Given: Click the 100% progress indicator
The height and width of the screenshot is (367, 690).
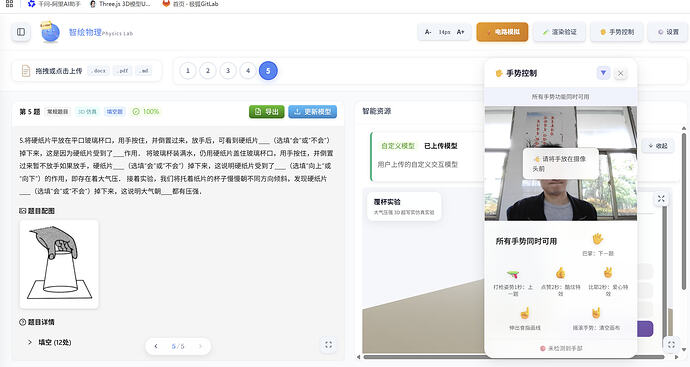Looking at the screenshot, I should click(x=146, y=112).
